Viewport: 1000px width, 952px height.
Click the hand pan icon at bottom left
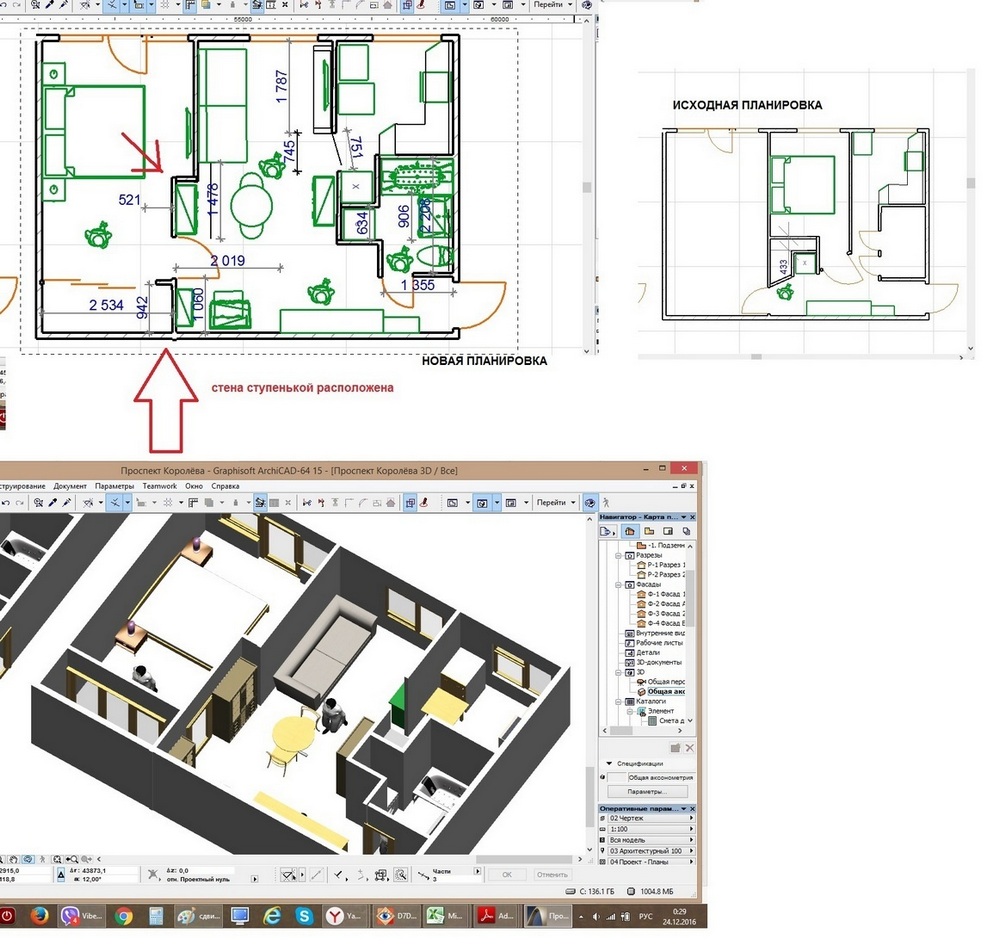point(14,859)
